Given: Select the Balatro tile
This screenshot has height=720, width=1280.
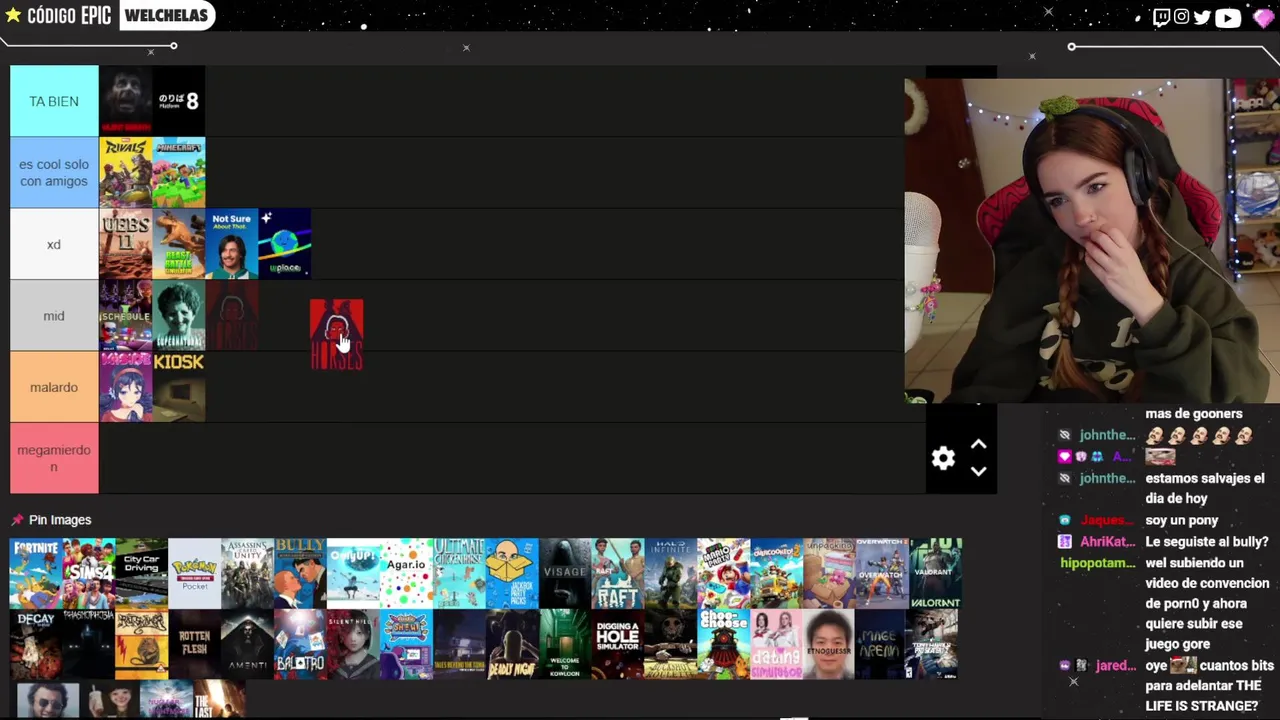Looking at the screenshot, I should pyautogui.click(x=300, y=644).
